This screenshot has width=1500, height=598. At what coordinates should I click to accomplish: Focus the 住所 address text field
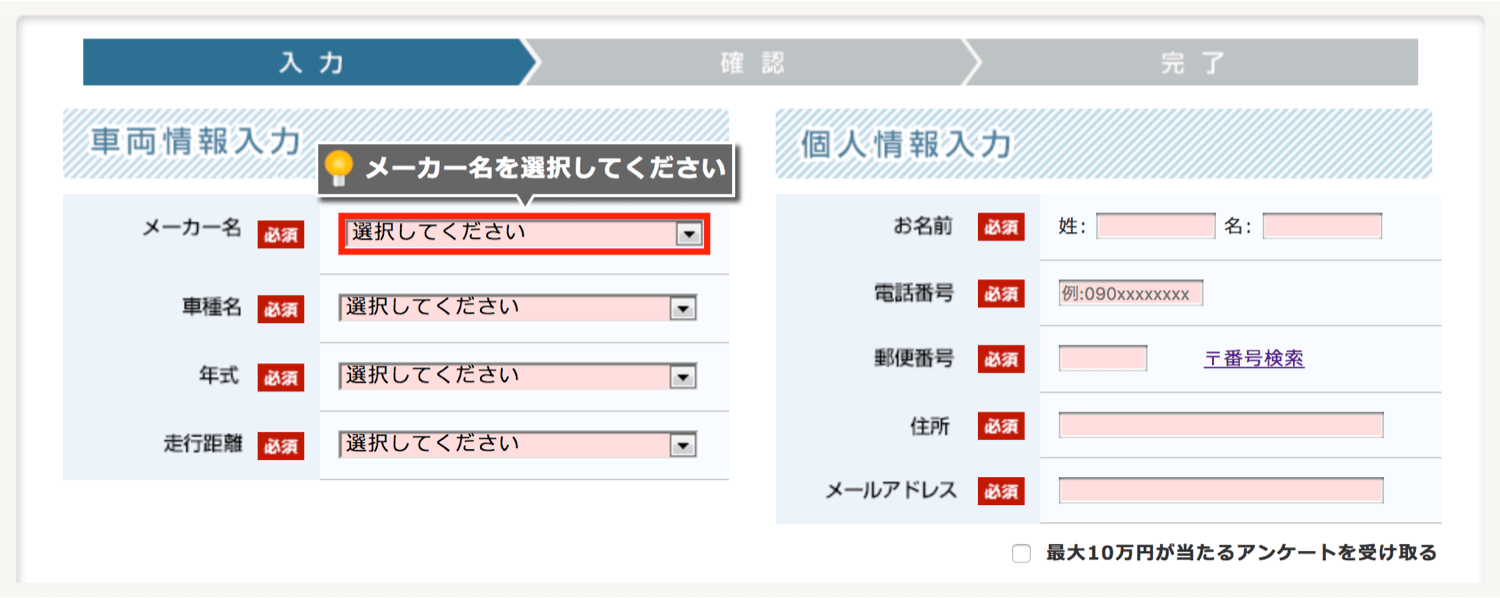(1220, 426)
